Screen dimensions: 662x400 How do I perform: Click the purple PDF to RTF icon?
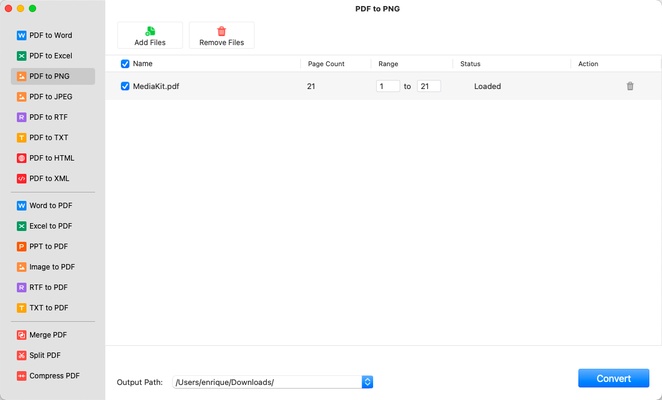(21, 117)
